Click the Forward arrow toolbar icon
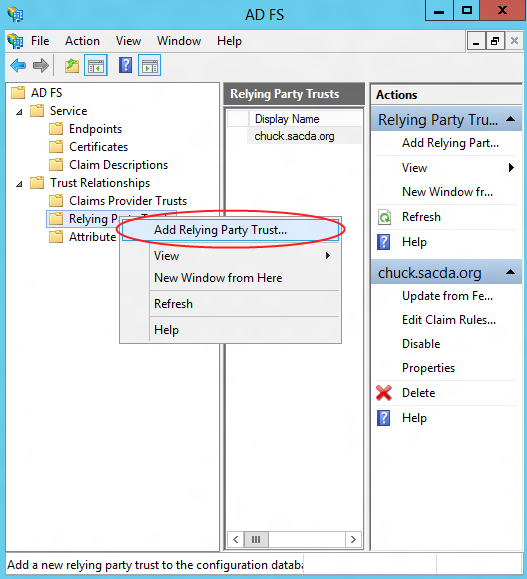527x579 pixels. point(41,66)
